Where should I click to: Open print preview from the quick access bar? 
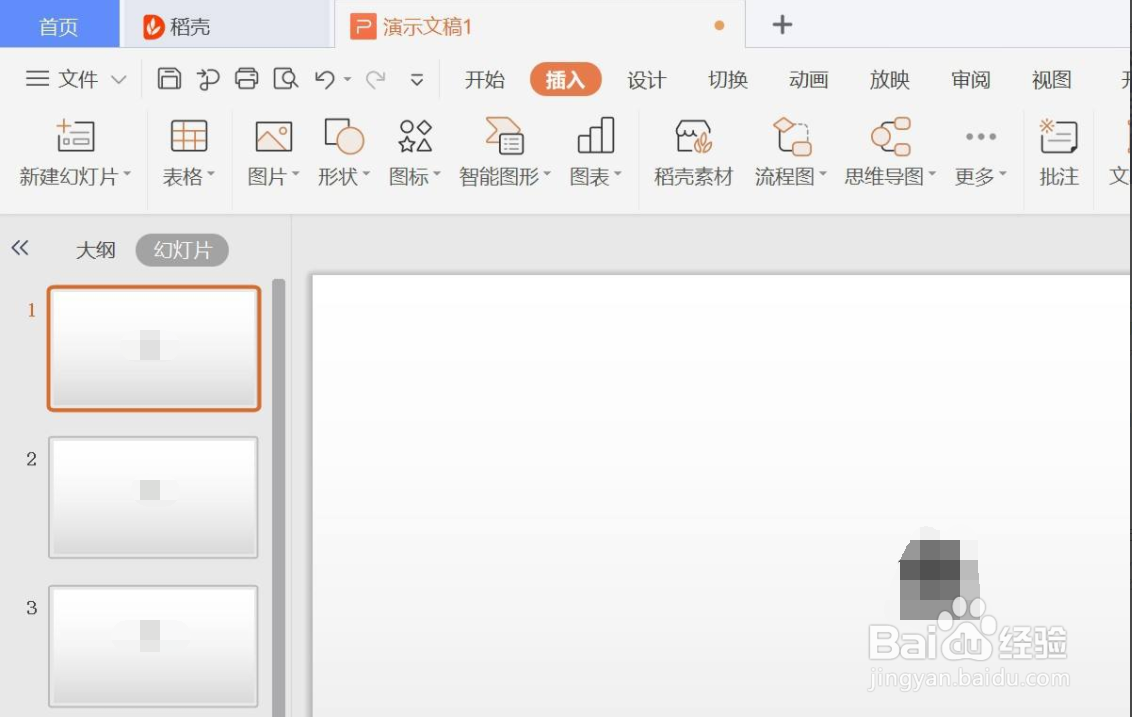286,79
